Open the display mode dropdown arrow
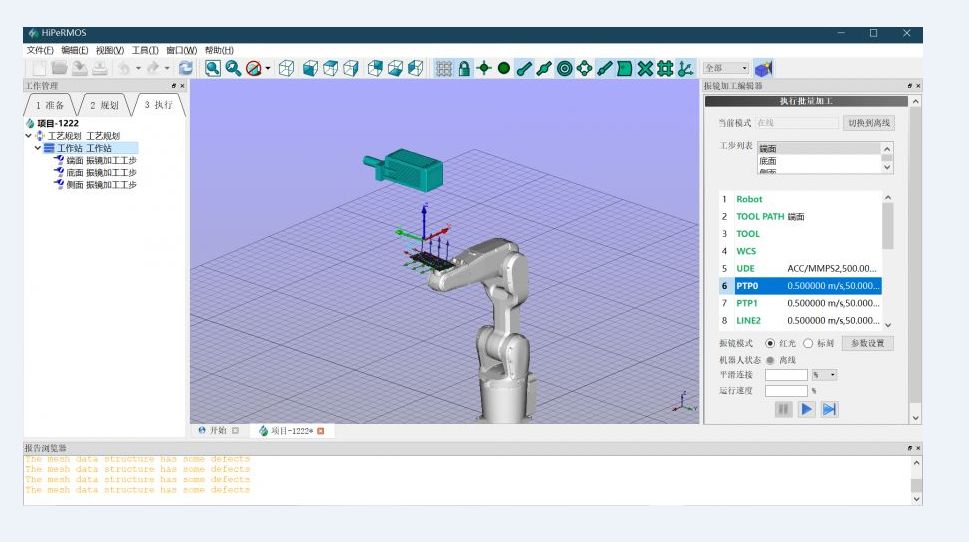This screenshot has height=542, width=969. (268, 68)
